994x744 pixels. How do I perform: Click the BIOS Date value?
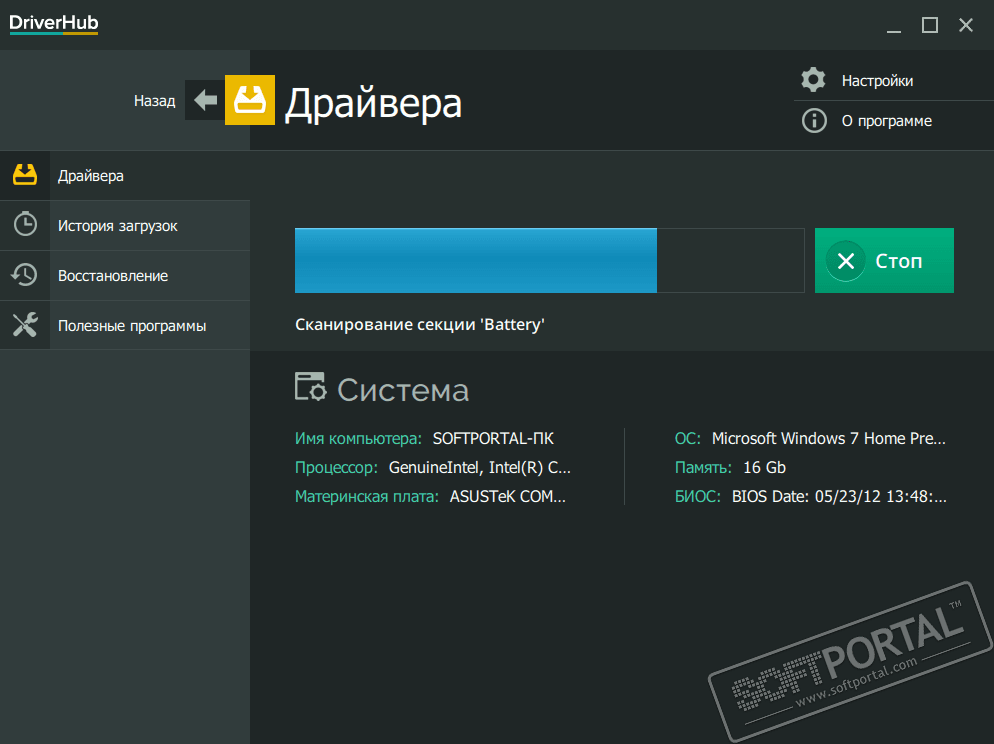click(x=839, y=496)
